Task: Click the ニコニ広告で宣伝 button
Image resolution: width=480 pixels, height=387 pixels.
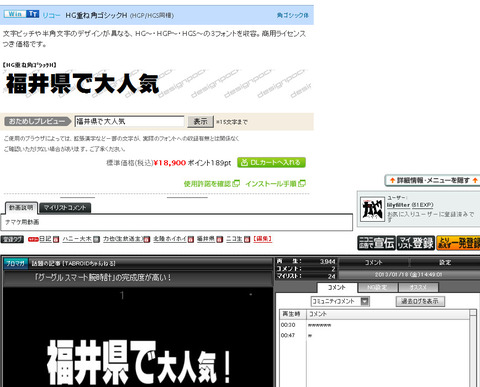Action: pyautogui.click(x=376, y=243)
